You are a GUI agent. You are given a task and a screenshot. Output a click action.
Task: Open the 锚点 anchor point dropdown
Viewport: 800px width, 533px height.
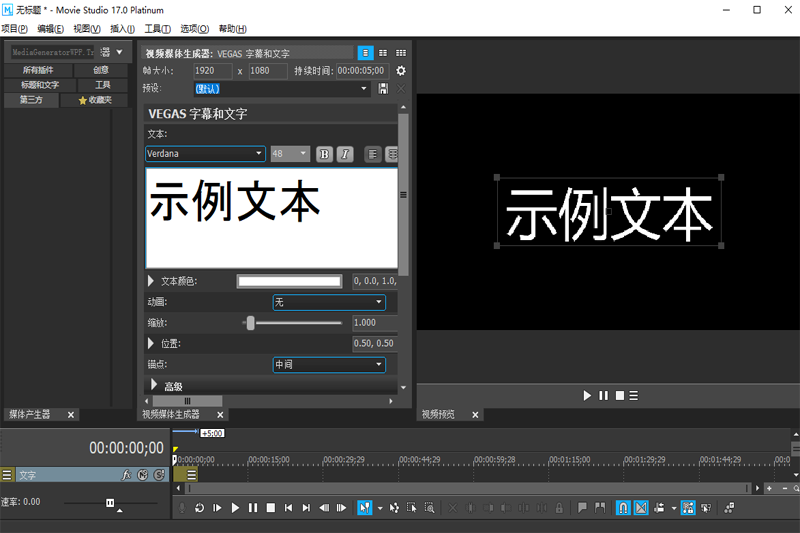pyautogui.click(x=329, y=365)
